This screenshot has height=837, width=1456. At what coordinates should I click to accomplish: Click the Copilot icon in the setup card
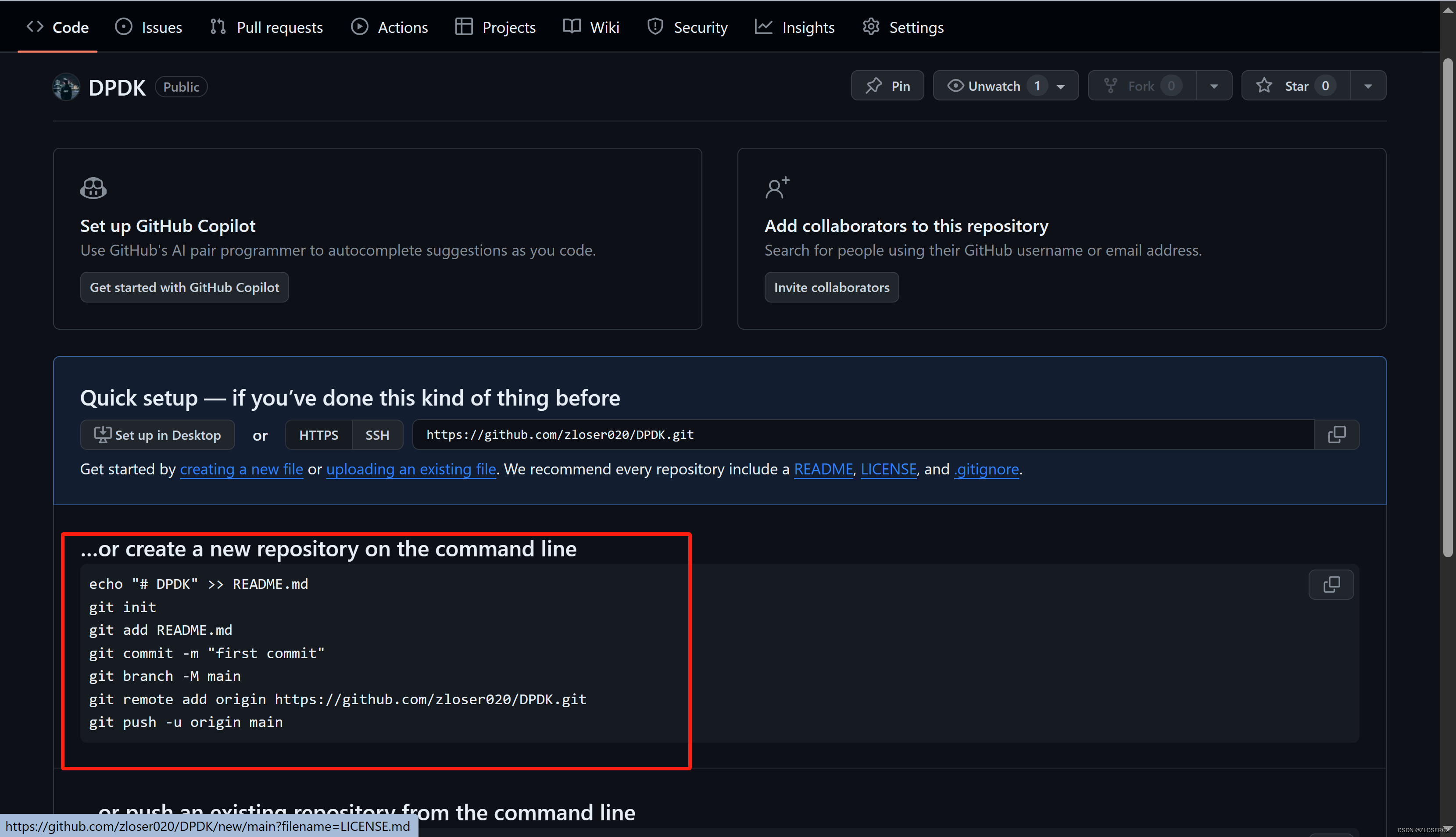pyautogui.click(x=93, y=188)
